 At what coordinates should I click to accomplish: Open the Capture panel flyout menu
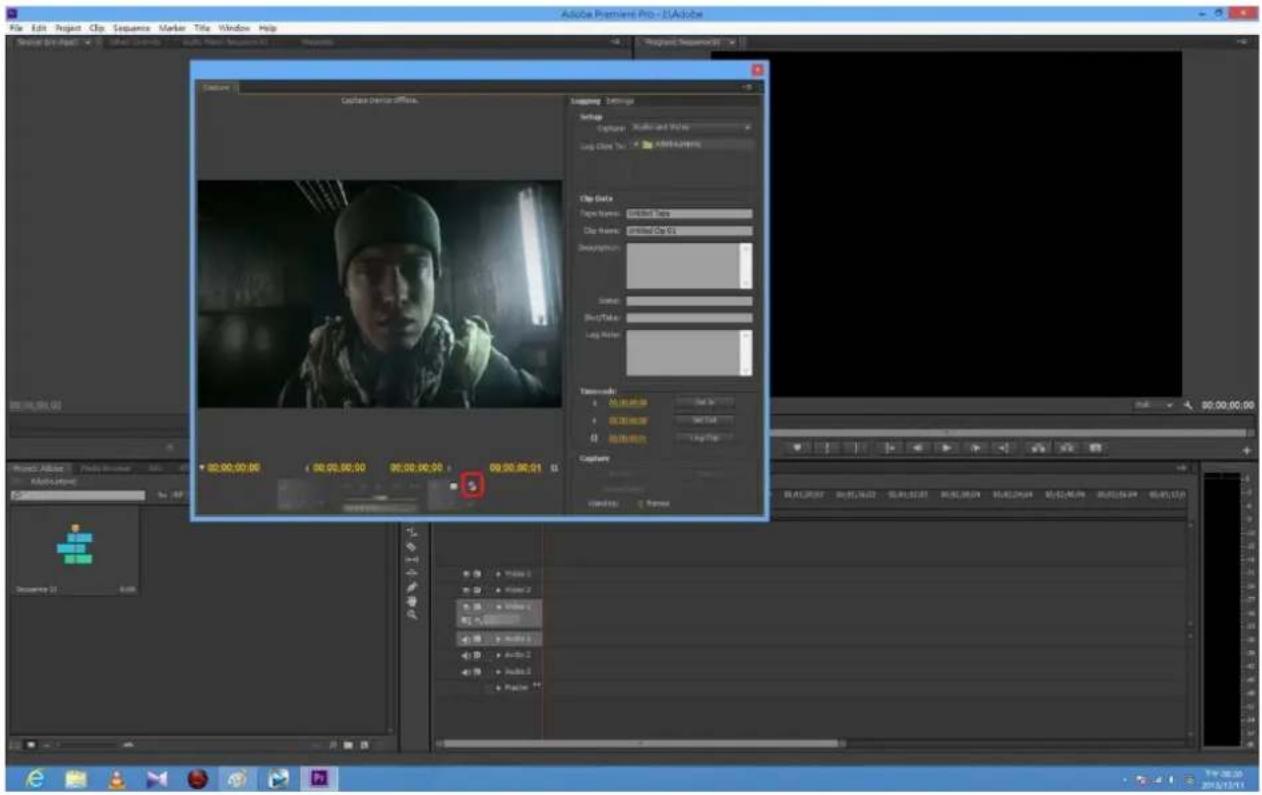[747, 87]
